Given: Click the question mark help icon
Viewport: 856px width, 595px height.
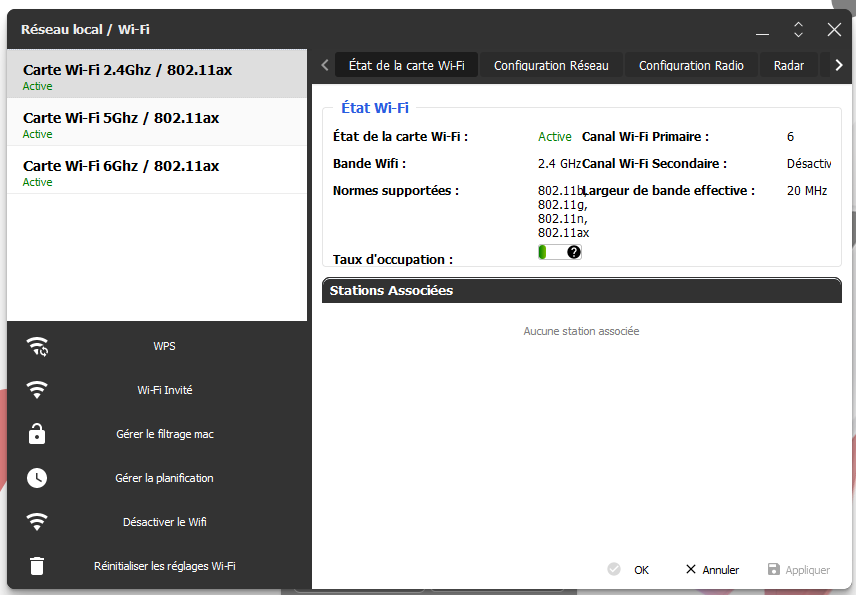Looking at the screenshot, I should pos(573,252).
